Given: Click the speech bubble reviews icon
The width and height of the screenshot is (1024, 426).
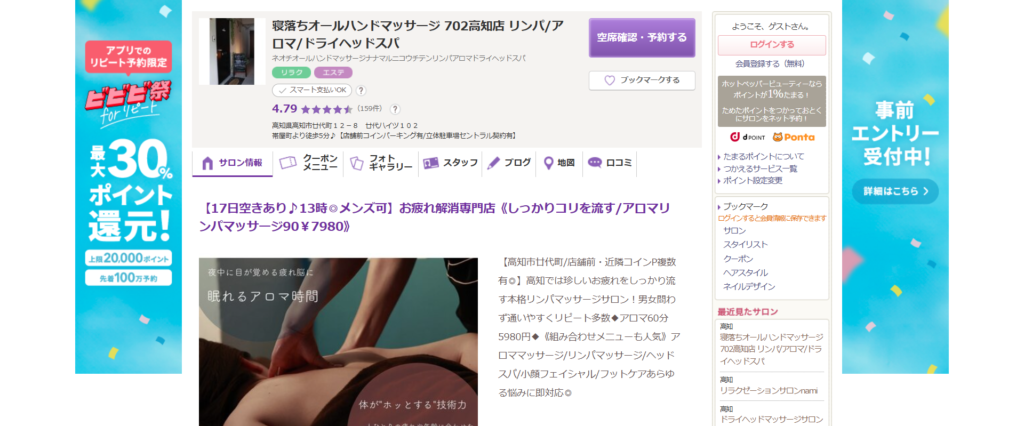Looking at the screenshot, I should pos(595,163).
